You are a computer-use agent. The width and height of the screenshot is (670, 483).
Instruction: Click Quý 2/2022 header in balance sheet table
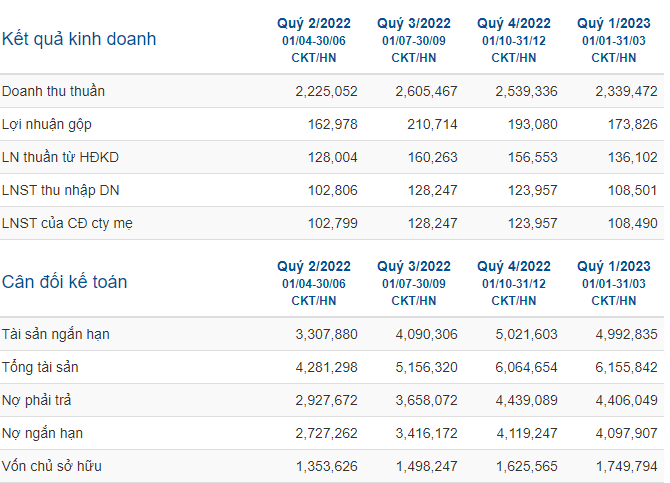(x=314, y=266)
